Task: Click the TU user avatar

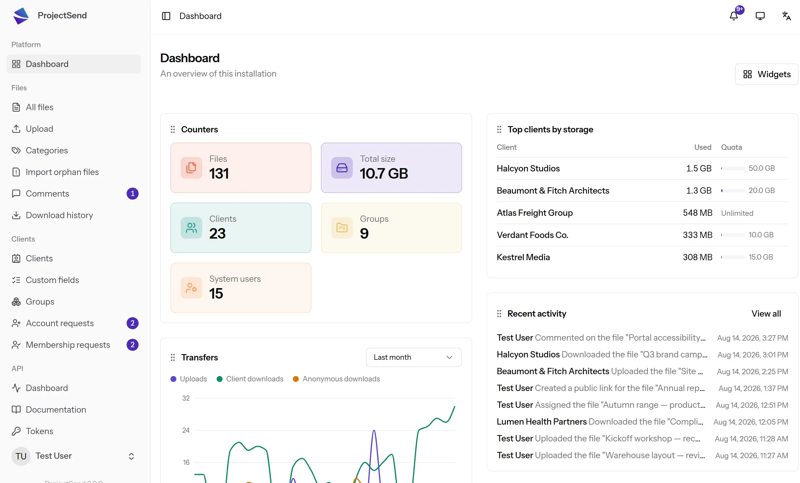Action: pyautogui.click(x=21, y=456)
